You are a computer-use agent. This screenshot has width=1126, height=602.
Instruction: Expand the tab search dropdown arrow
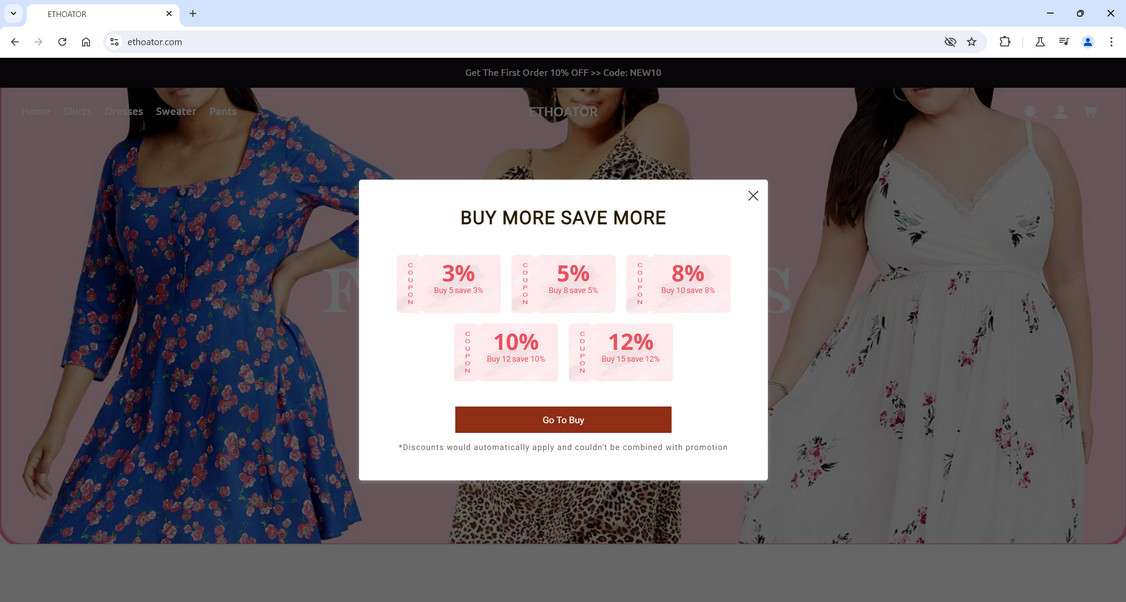[13, 13]
